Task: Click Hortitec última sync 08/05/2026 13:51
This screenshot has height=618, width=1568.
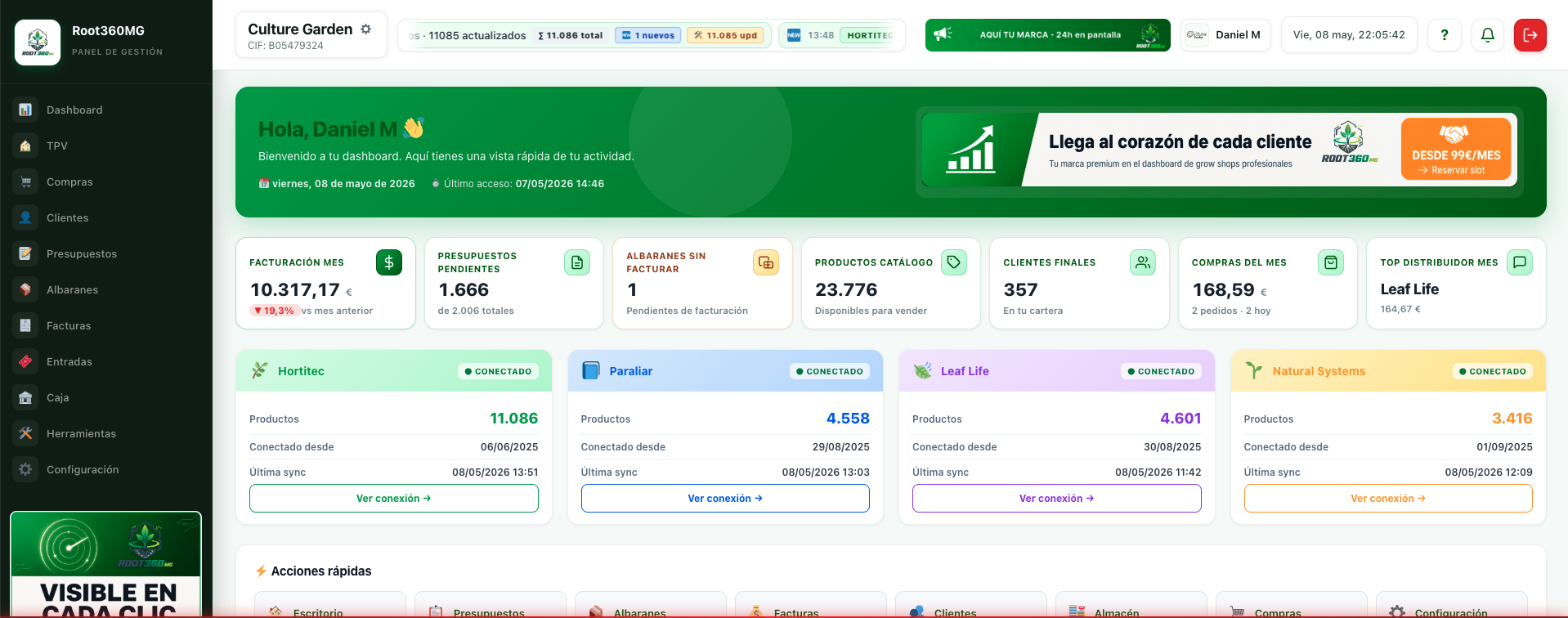Action: point(495,472)
